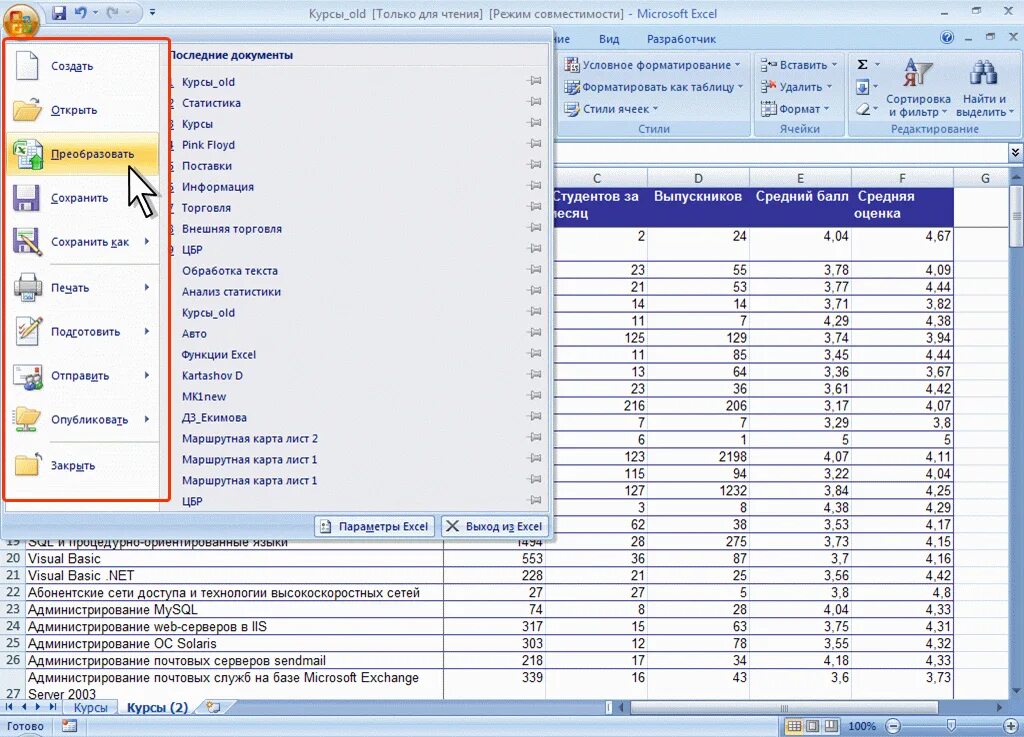
Task: Switch to Normal view icon in status bar
Action: coord(794,726)
